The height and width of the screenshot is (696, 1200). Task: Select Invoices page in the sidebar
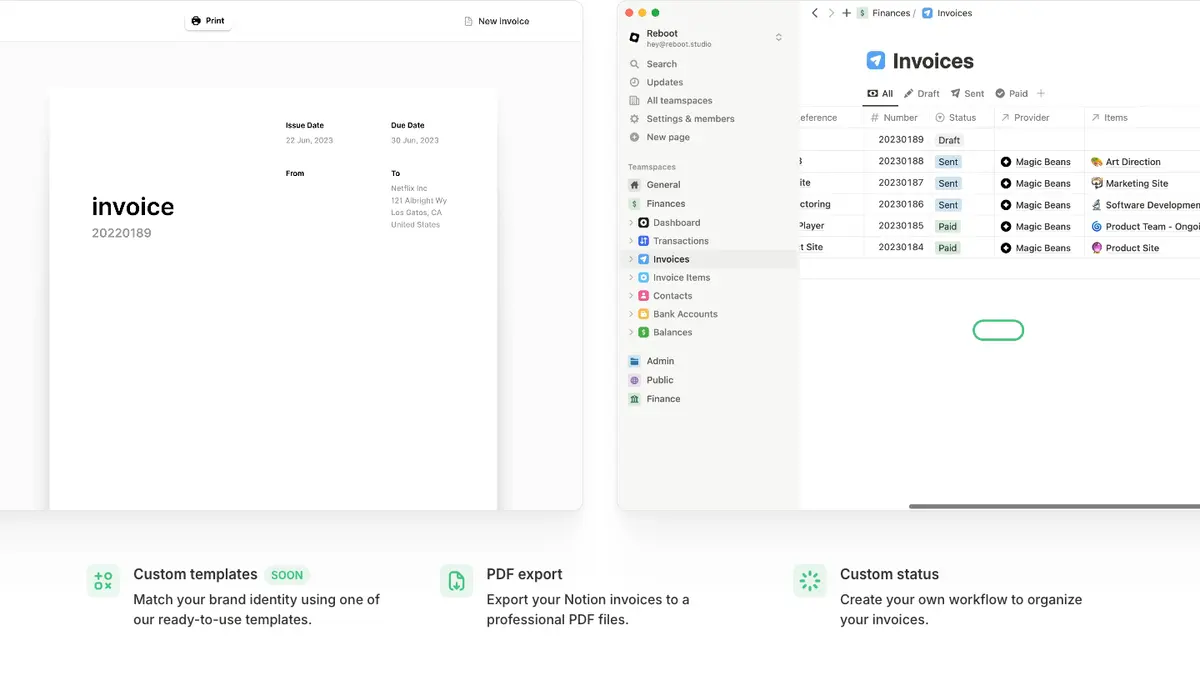[709, 259]
